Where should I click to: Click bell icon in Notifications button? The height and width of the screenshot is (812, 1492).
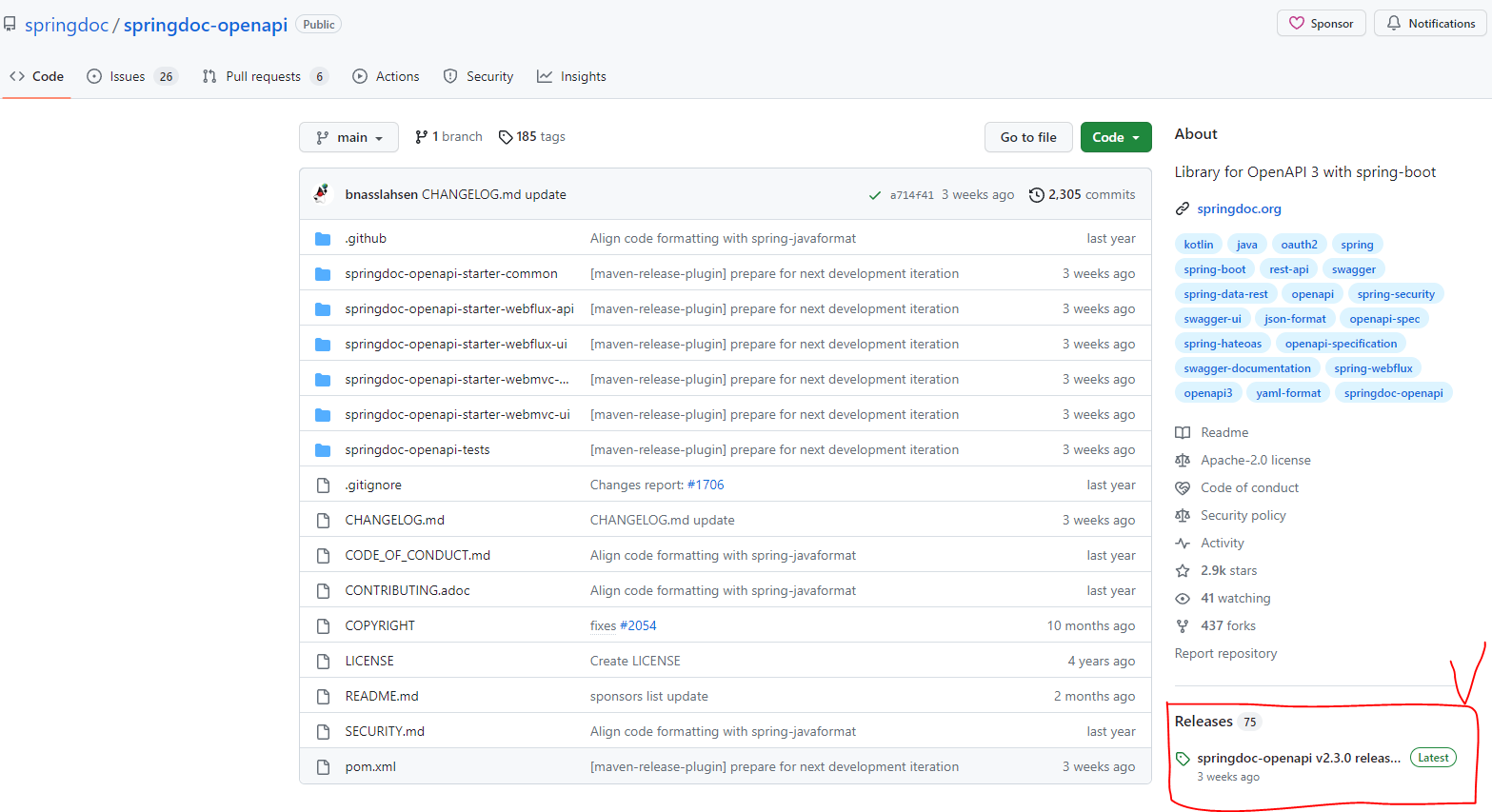(1394, 23)
